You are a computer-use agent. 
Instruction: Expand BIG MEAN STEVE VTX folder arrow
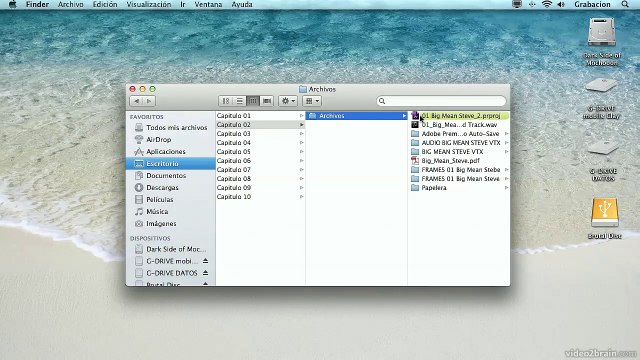[506, 151]
